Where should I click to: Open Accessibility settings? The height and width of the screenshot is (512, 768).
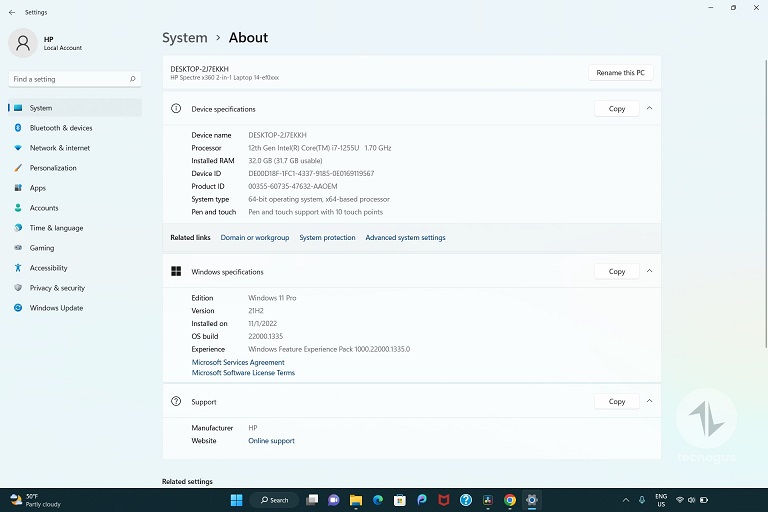(x=75, y=268)
